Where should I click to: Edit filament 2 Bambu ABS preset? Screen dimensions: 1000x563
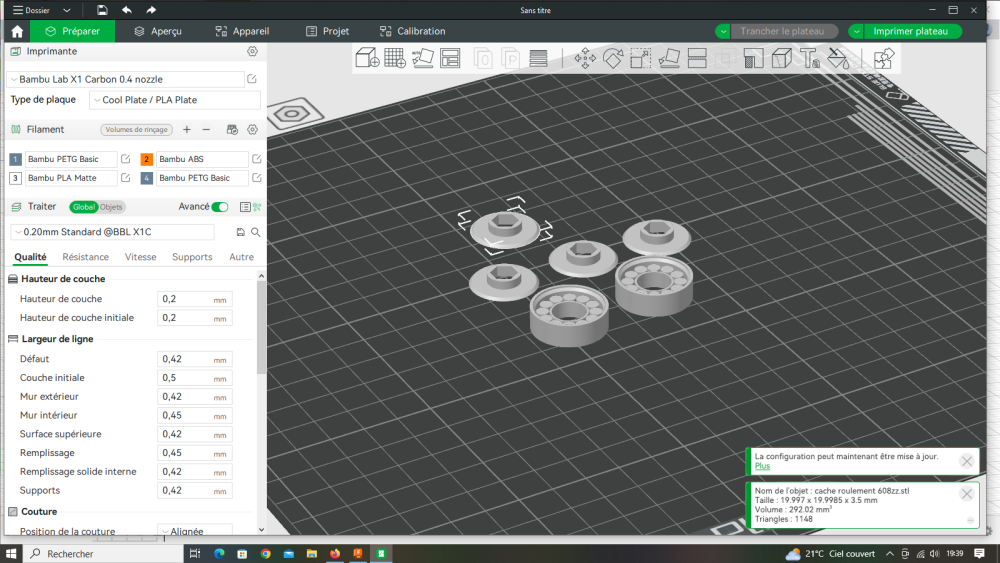pos(256,159)
